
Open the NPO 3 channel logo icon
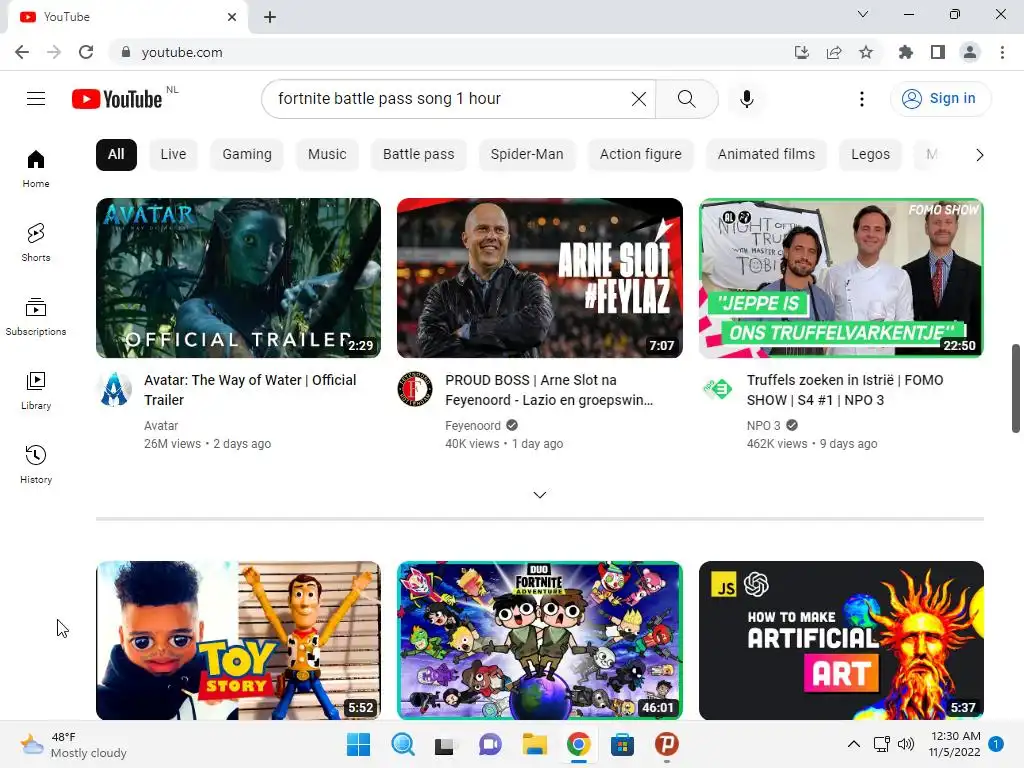click(717, 389)
